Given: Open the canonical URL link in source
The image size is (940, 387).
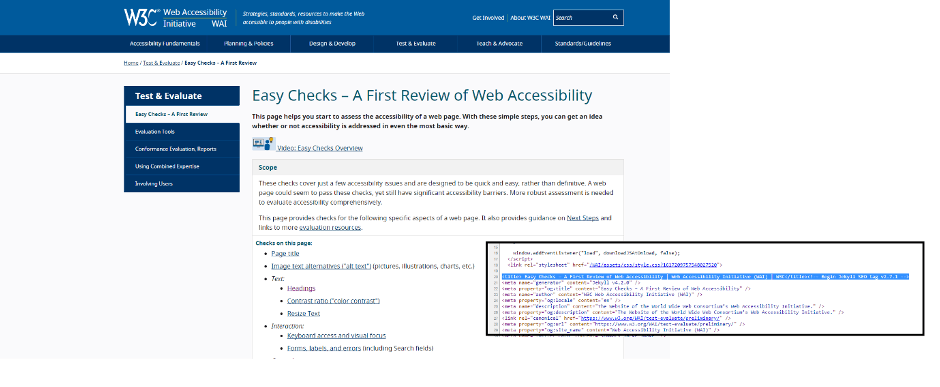Looking at the screenshot, I should [650, 318].
